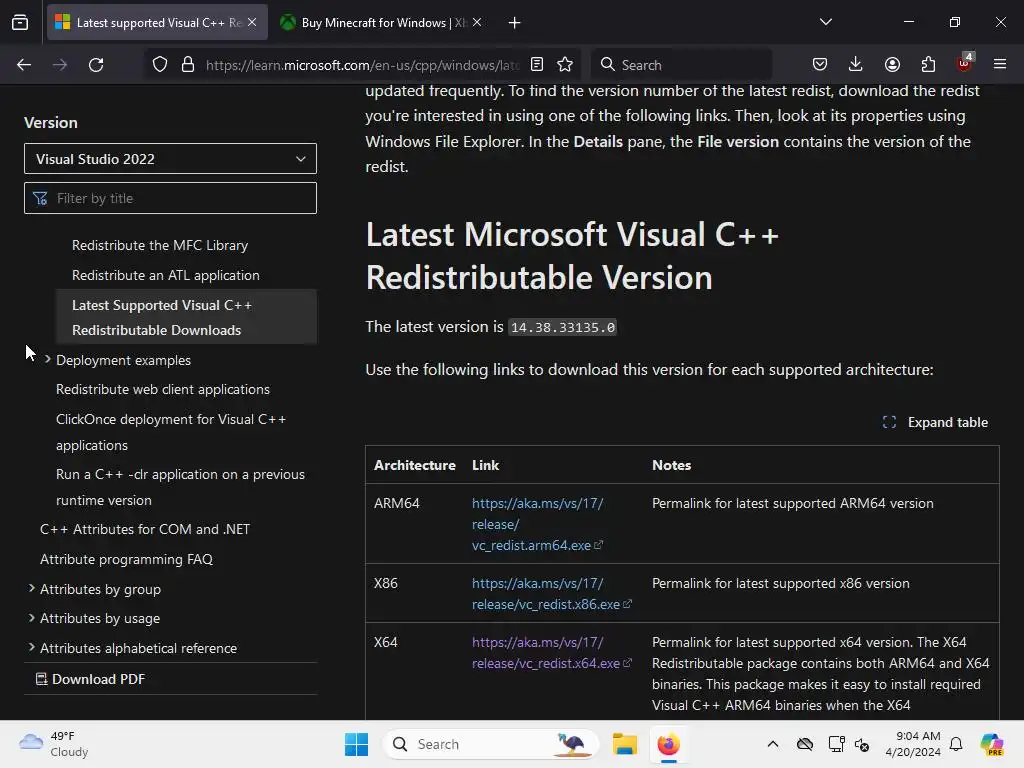Open Redistribute an ATL application
The height and width of the screenshot is (768, 1024).
[x=166, y=275]
